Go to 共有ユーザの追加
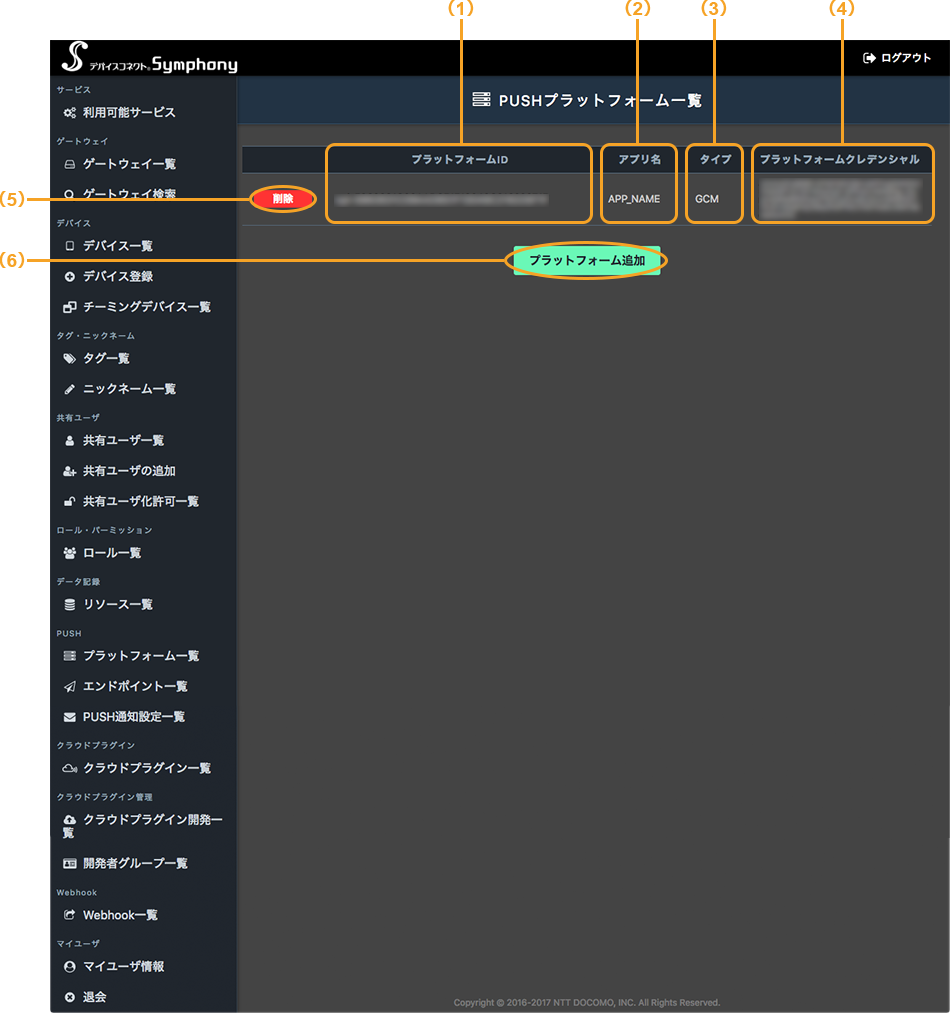The height and width of the screenshot is (1013, 950). click(129, 471)
